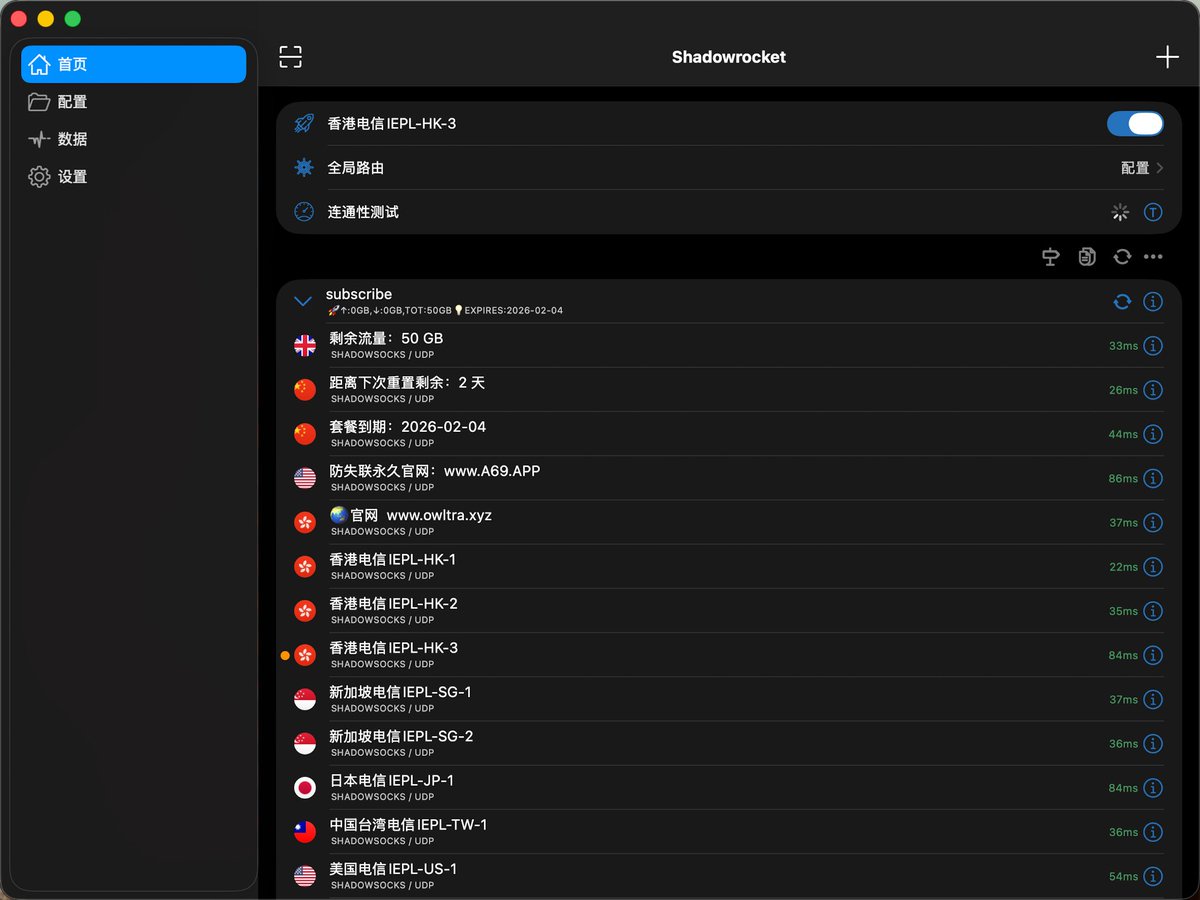Select server 中国台湾电信 IEPL-TW-1
Viewport: 1200px width, 900px height.
click(729, 832)
